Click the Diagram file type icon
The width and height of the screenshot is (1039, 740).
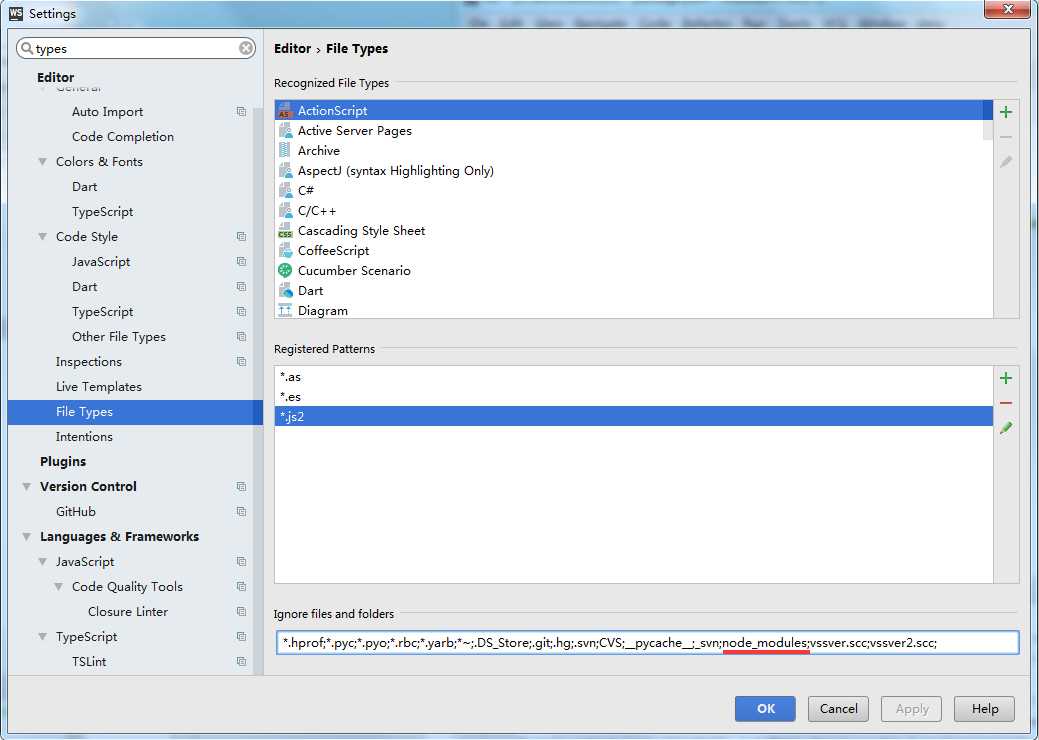(x=285, y=310)
